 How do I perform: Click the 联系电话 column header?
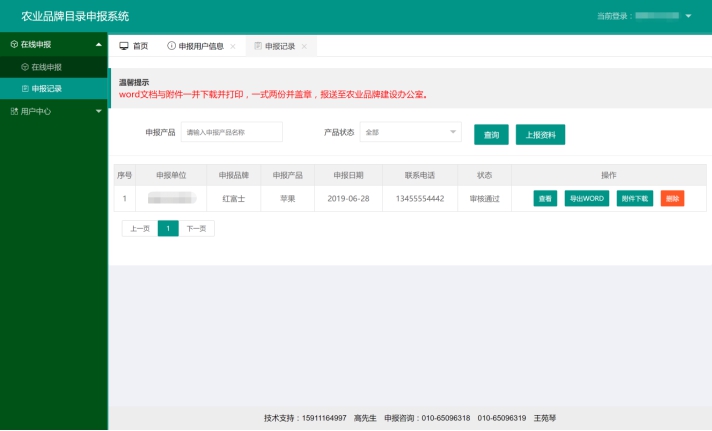pos(420,175)
